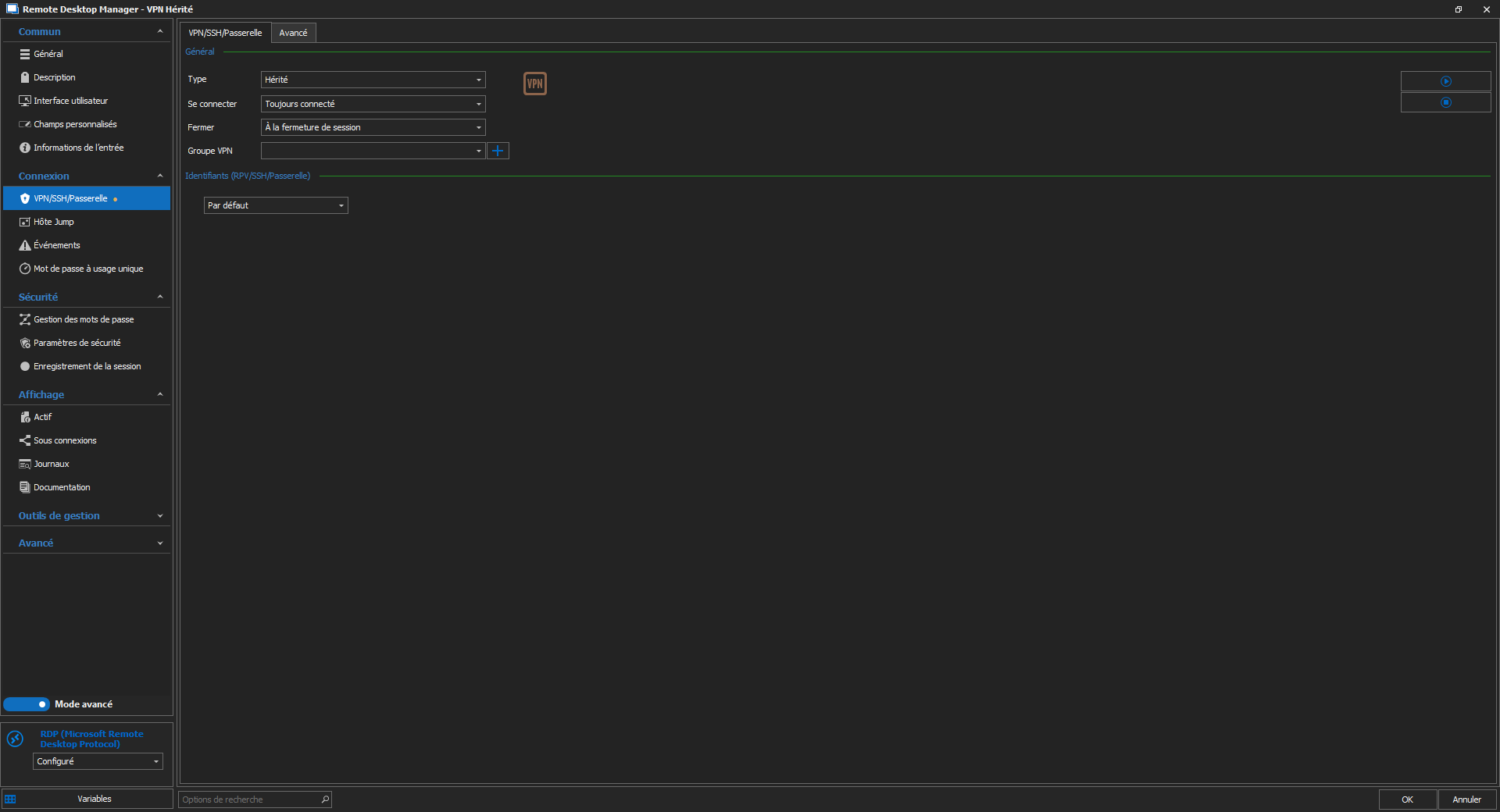Click the Options de recherche search field
This screenshot has height=812, width=1500.
click(x=248, y=800)
